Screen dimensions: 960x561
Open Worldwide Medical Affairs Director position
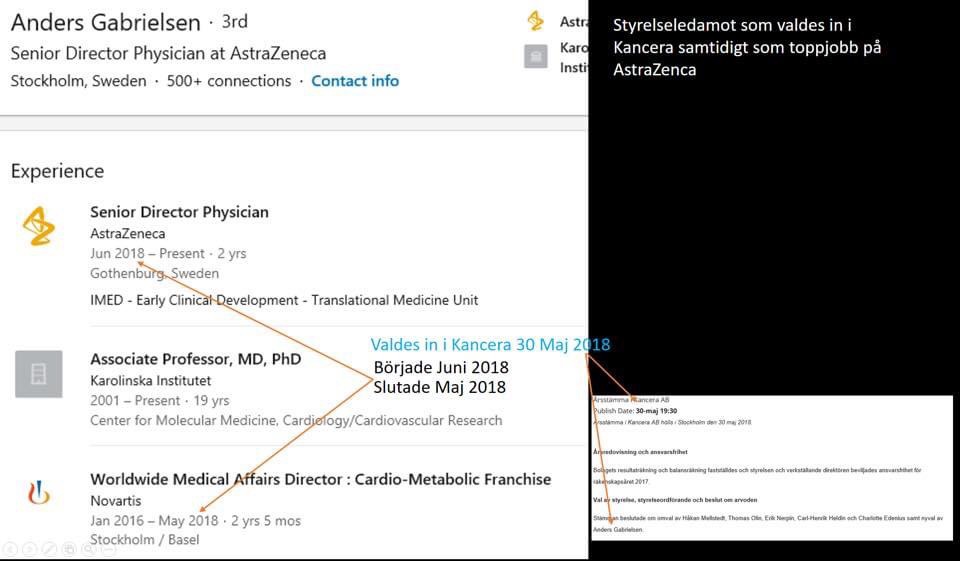[320, 479]
